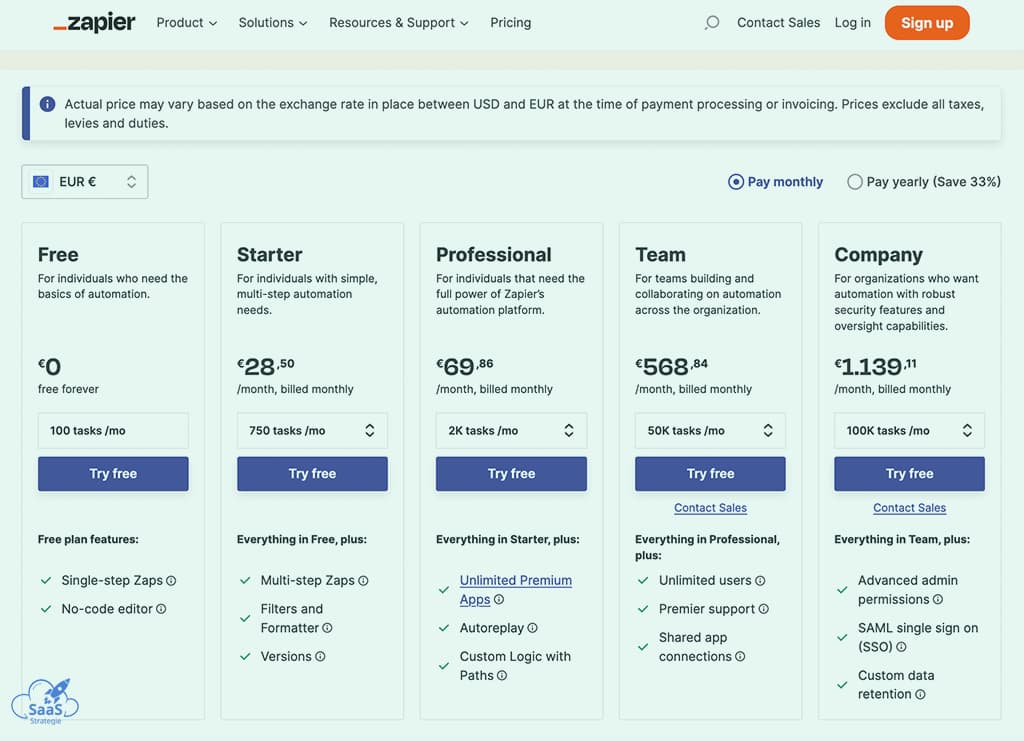
Task: Click info icon next to Unlimited Premium Apps
Action: [x=499, y=599]
